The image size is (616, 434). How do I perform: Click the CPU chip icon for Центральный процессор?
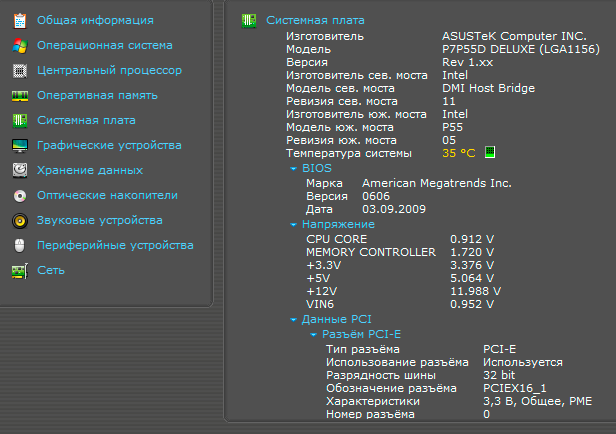pos(20,71)
